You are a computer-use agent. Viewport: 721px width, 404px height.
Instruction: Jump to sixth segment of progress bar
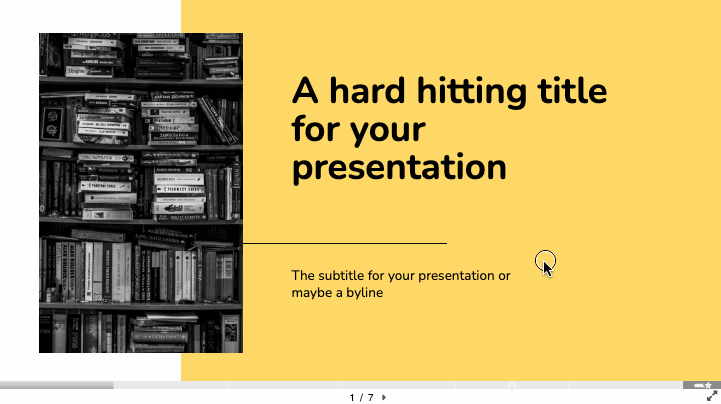coord(625,385)
